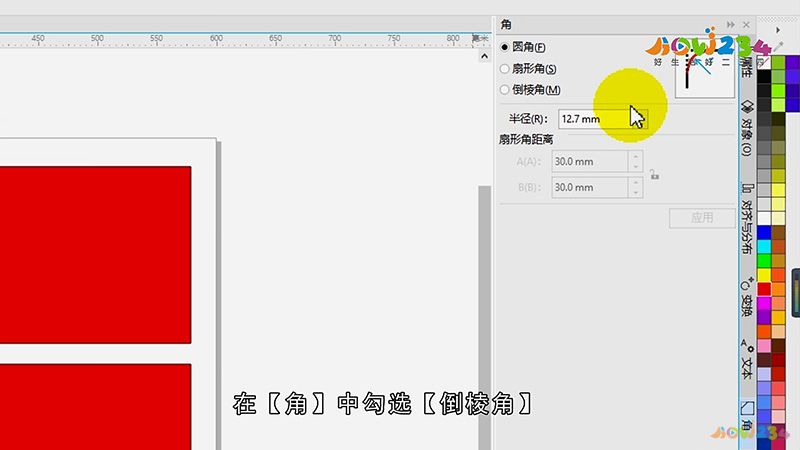Select the outlined bright red palette swatch

pos(764,289)
